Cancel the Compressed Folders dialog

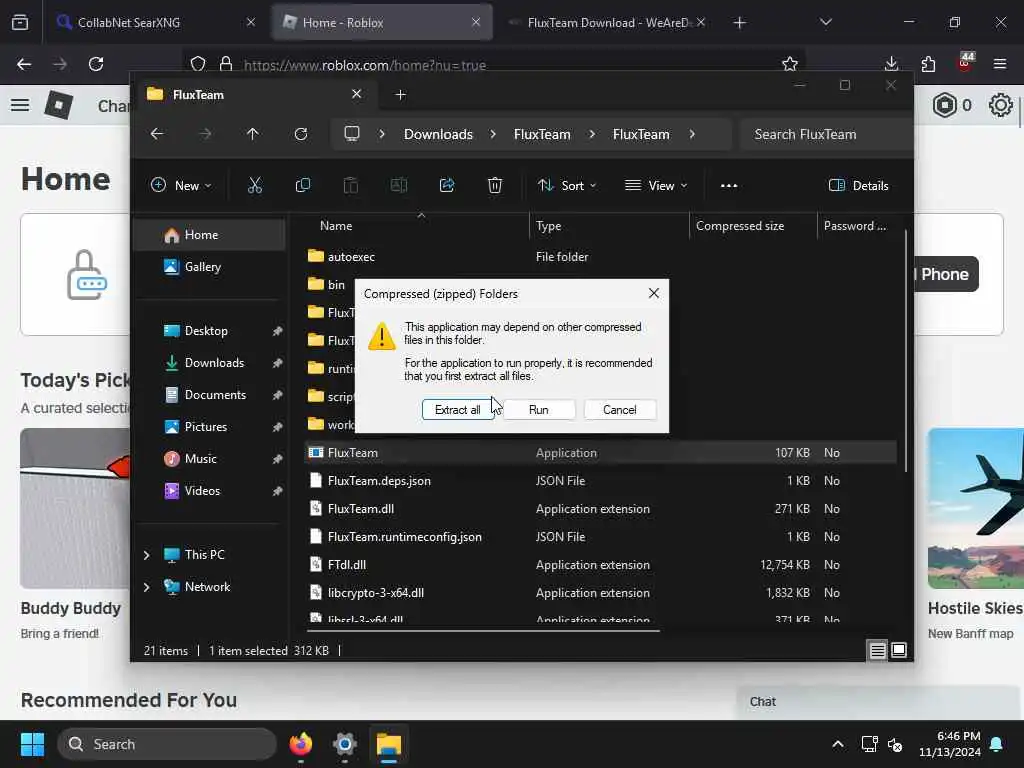click(620, 409)
